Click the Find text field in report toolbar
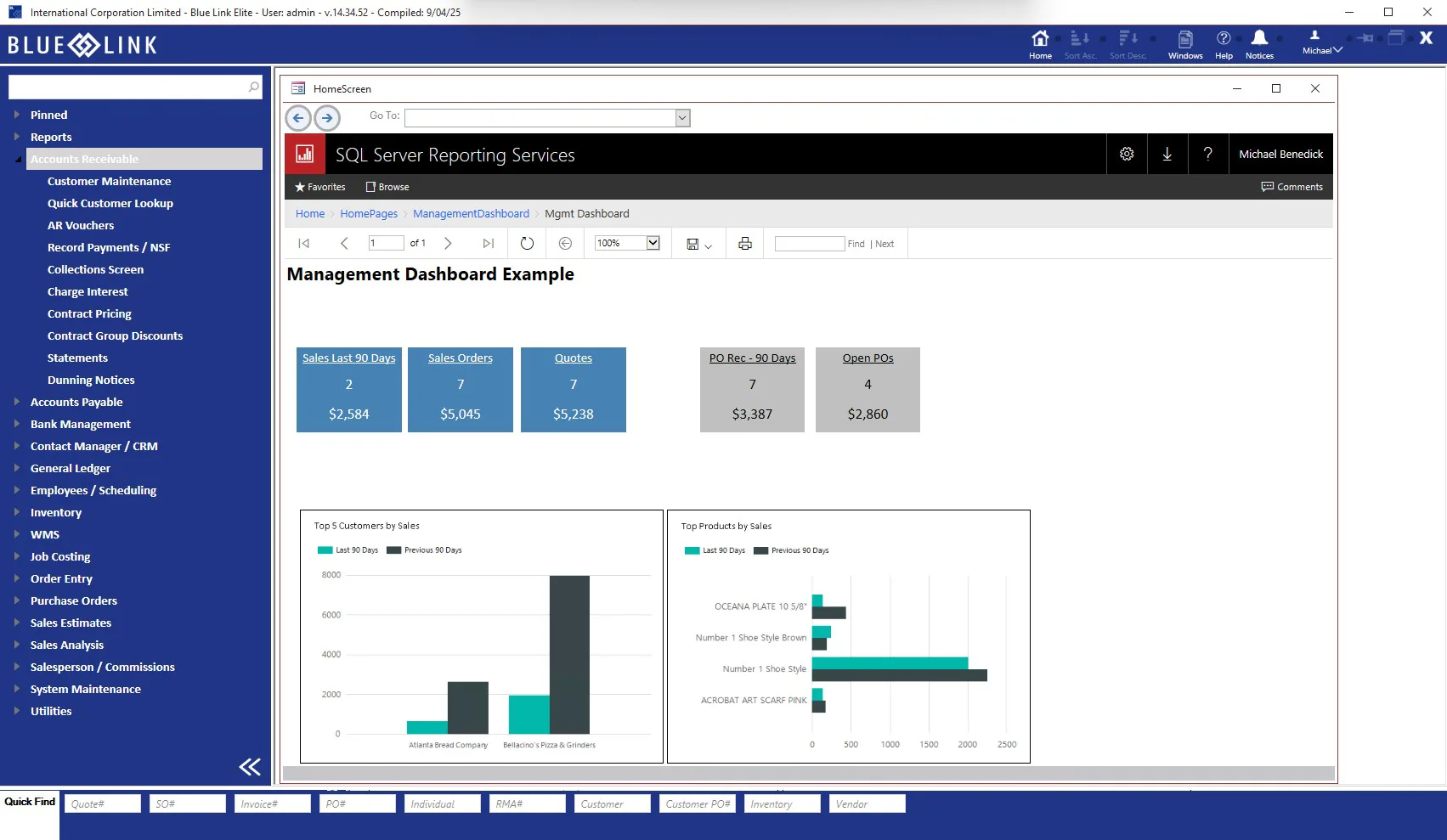The height and width of the screenshot is (840, 1447). tap(810, 244)
